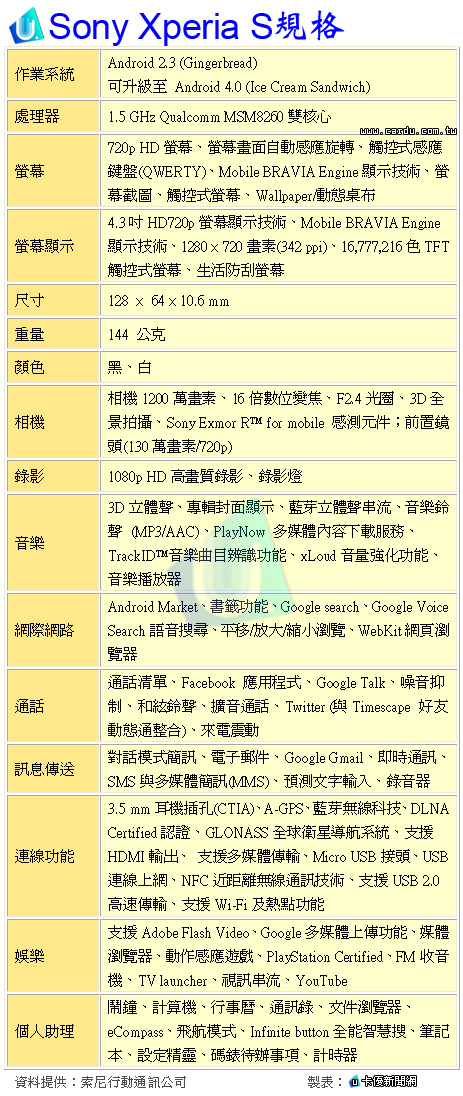The image size is (463, 1096).
Task: Click 'PlayStation Certified' text
Action: pos(325,957)
